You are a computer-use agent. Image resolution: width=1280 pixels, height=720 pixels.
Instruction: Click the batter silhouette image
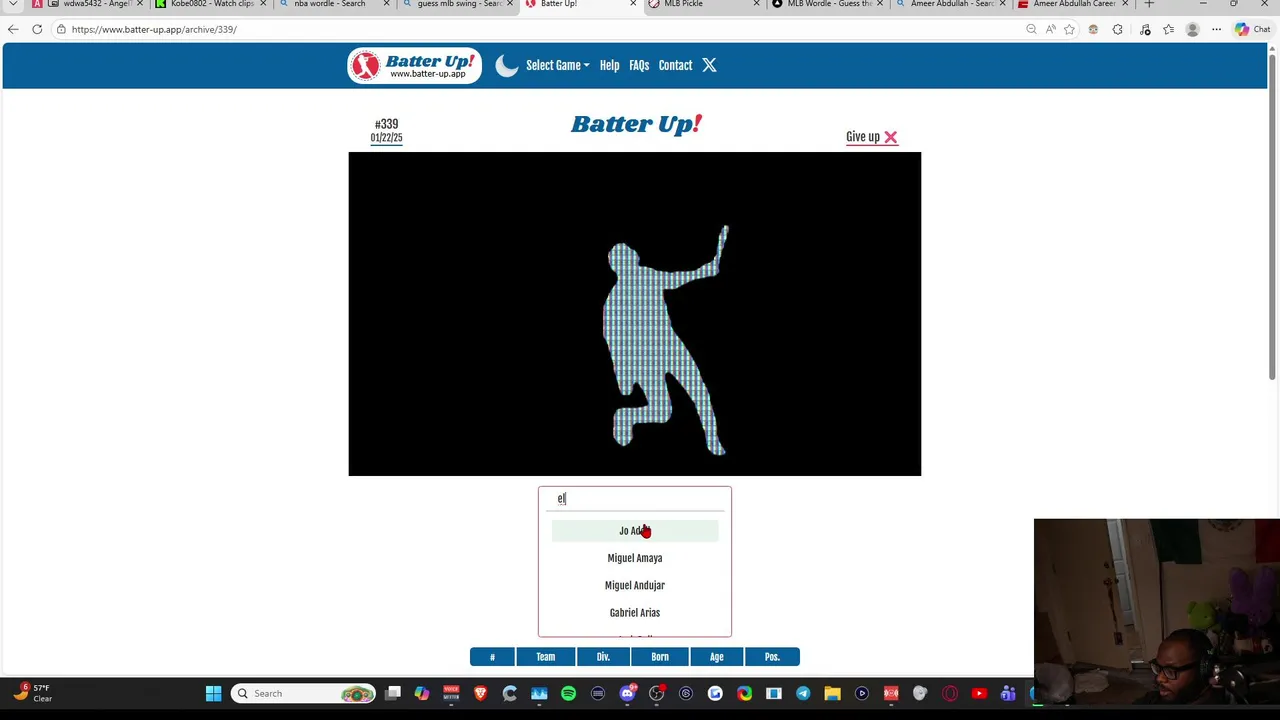[x=634, y=314]
